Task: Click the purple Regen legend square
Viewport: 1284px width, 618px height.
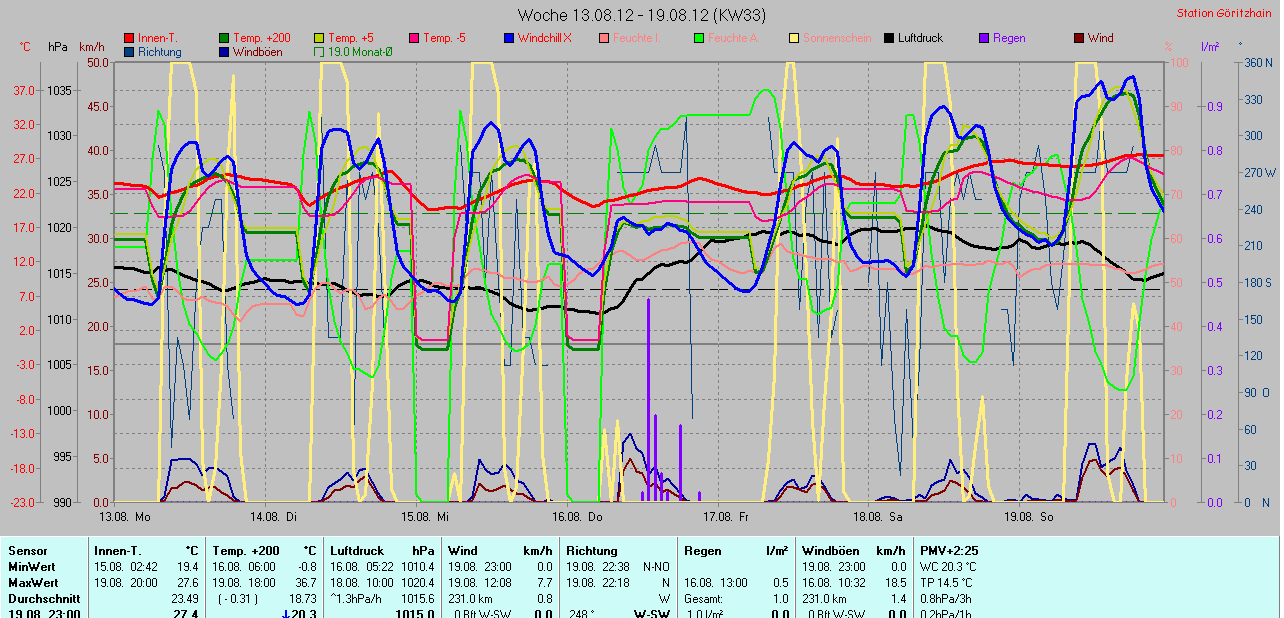Action: [x=984, y=38]
